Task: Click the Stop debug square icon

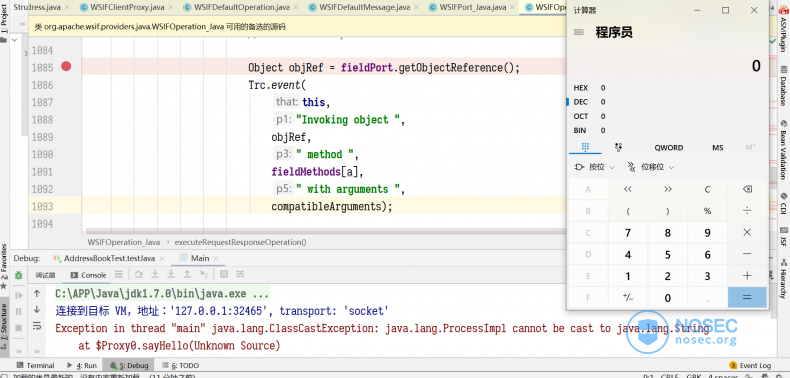Action: click(x=19, y=328)
